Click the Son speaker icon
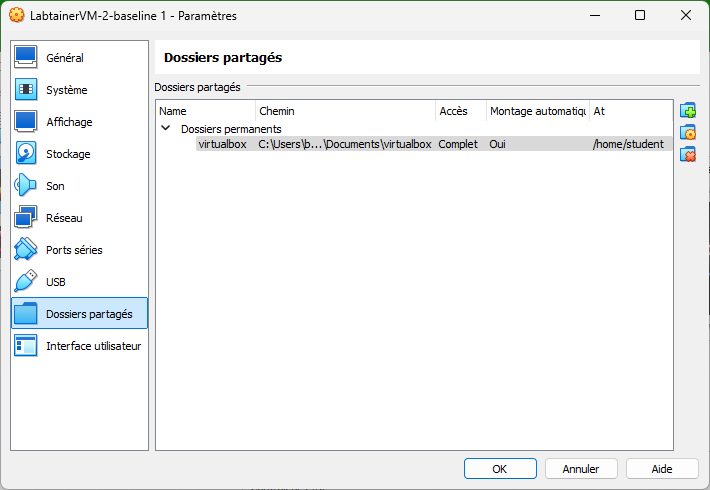 click(x=26, y=186)
